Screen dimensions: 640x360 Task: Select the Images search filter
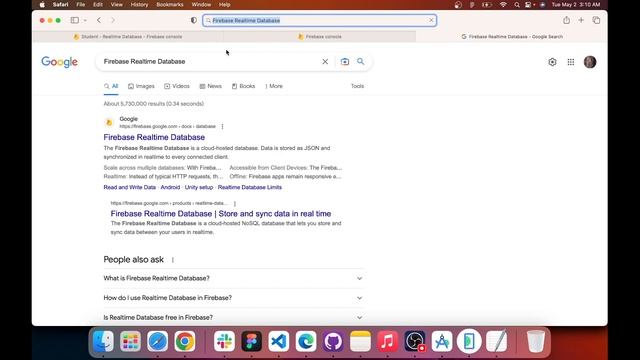[141, 86]
